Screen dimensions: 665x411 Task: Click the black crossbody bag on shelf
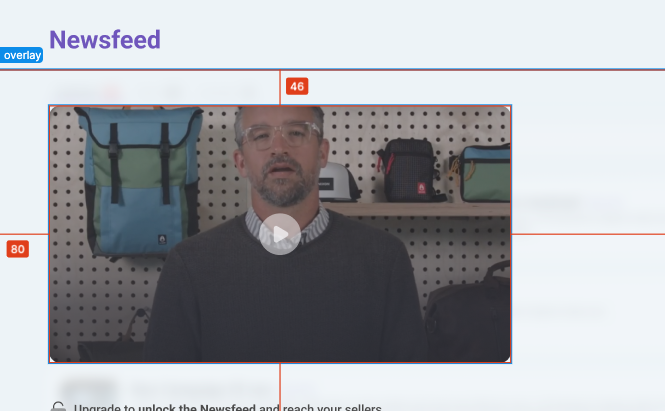(409, 171)
